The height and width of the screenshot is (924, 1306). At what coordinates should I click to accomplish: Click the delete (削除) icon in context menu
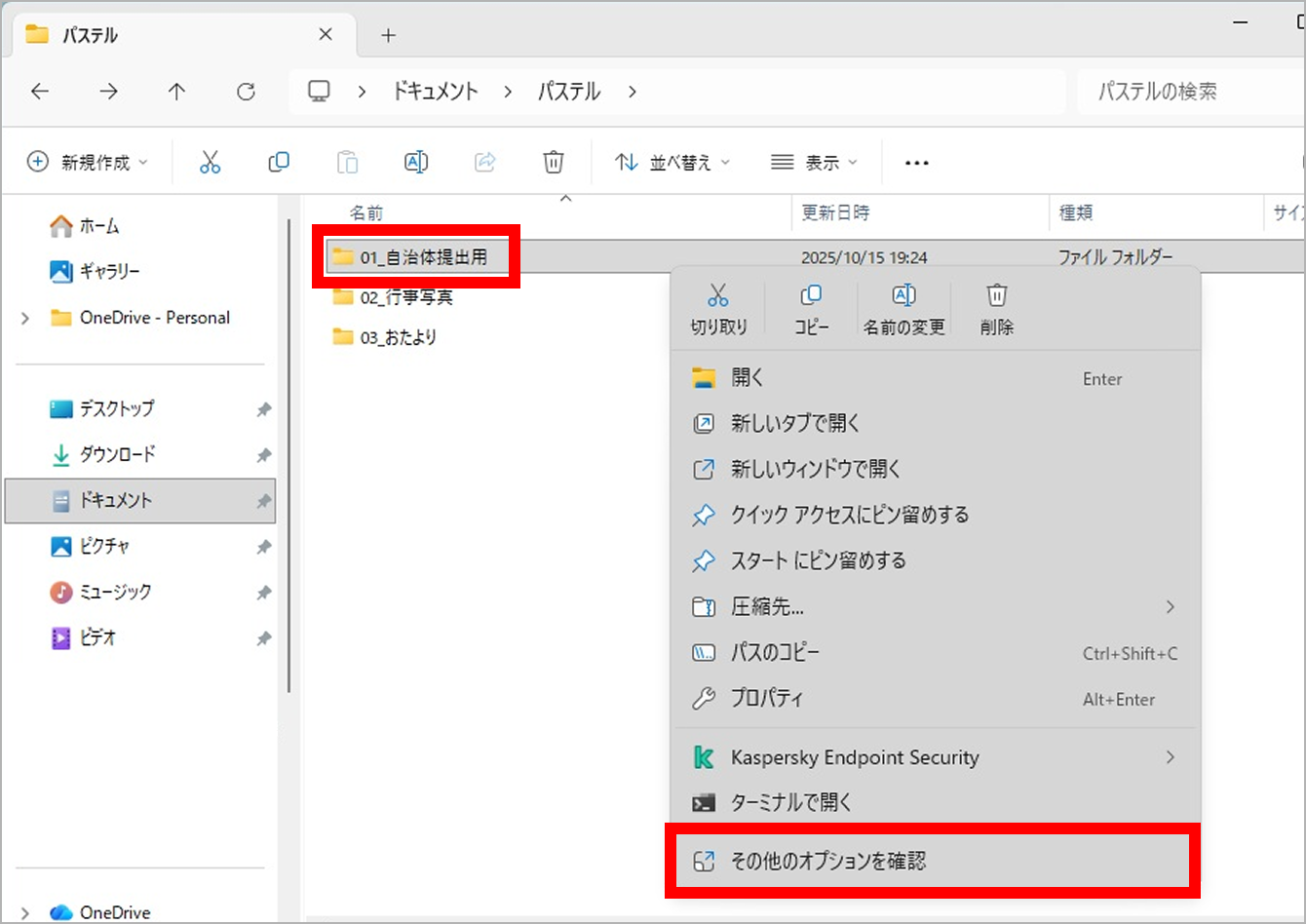(x=996, y=295)
